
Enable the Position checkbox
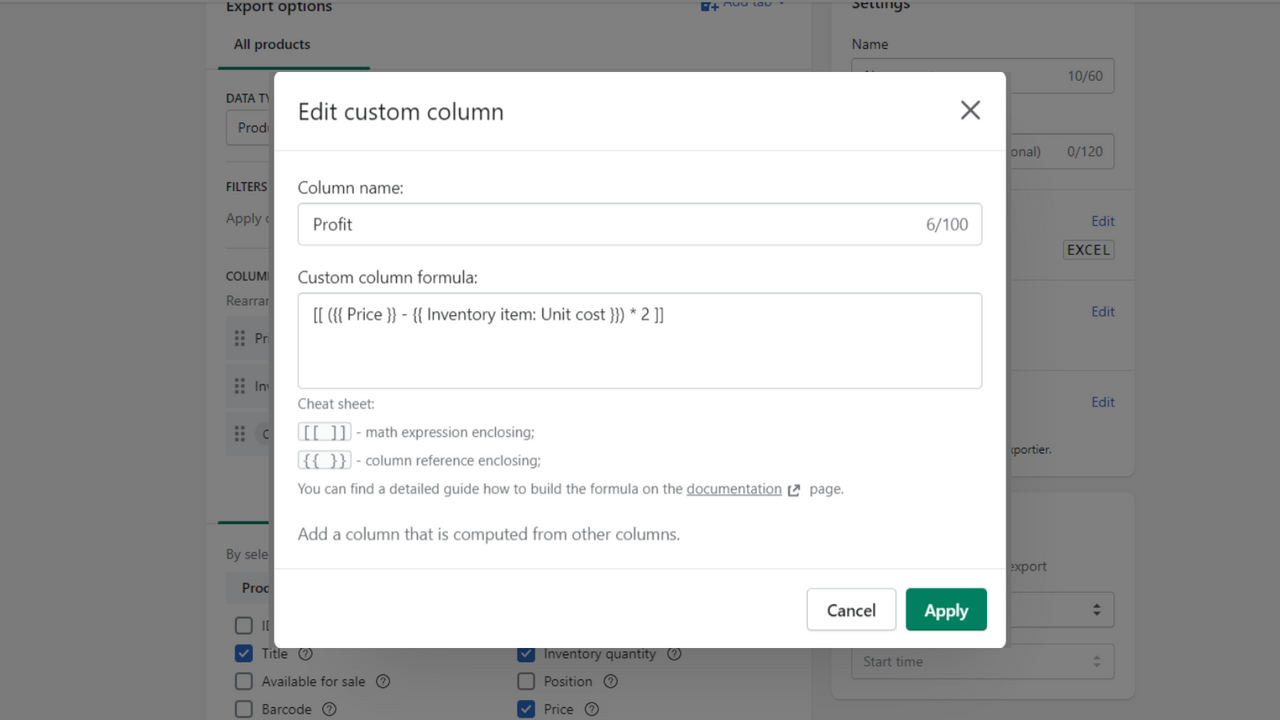pos(526,681)
